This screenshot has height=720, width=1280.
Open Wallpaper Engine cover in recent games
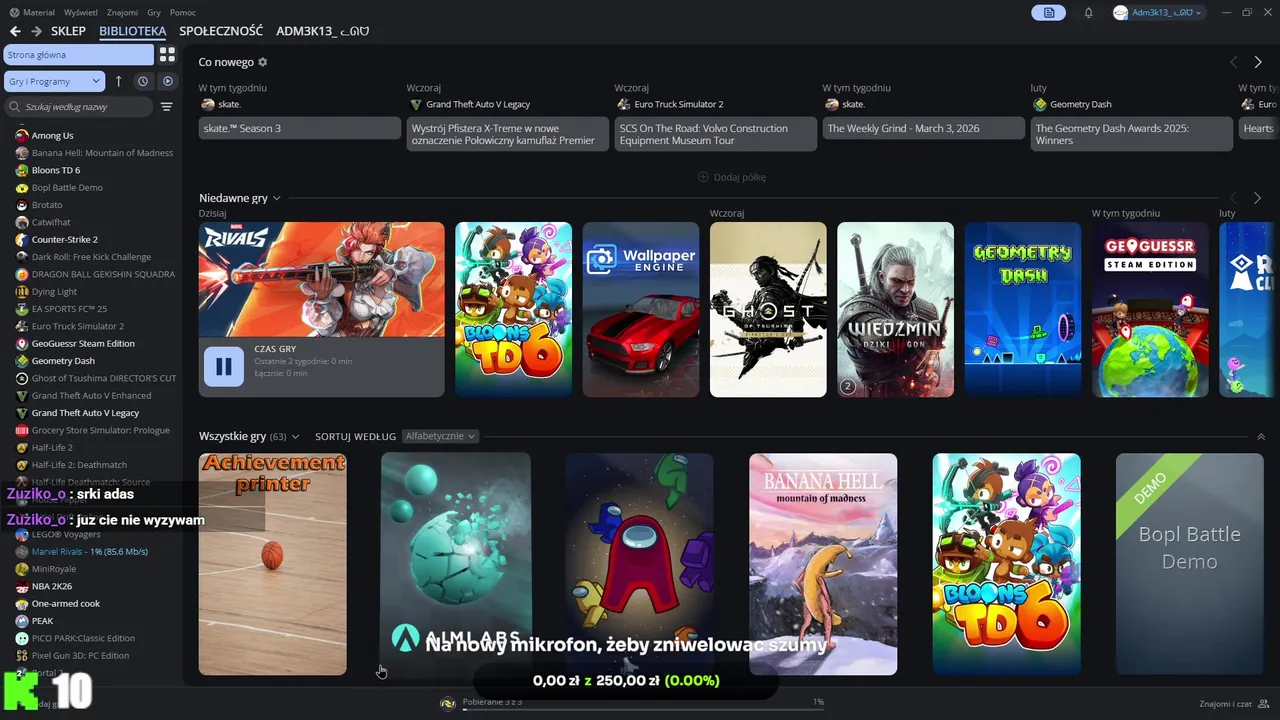click(x=641, y=310)
